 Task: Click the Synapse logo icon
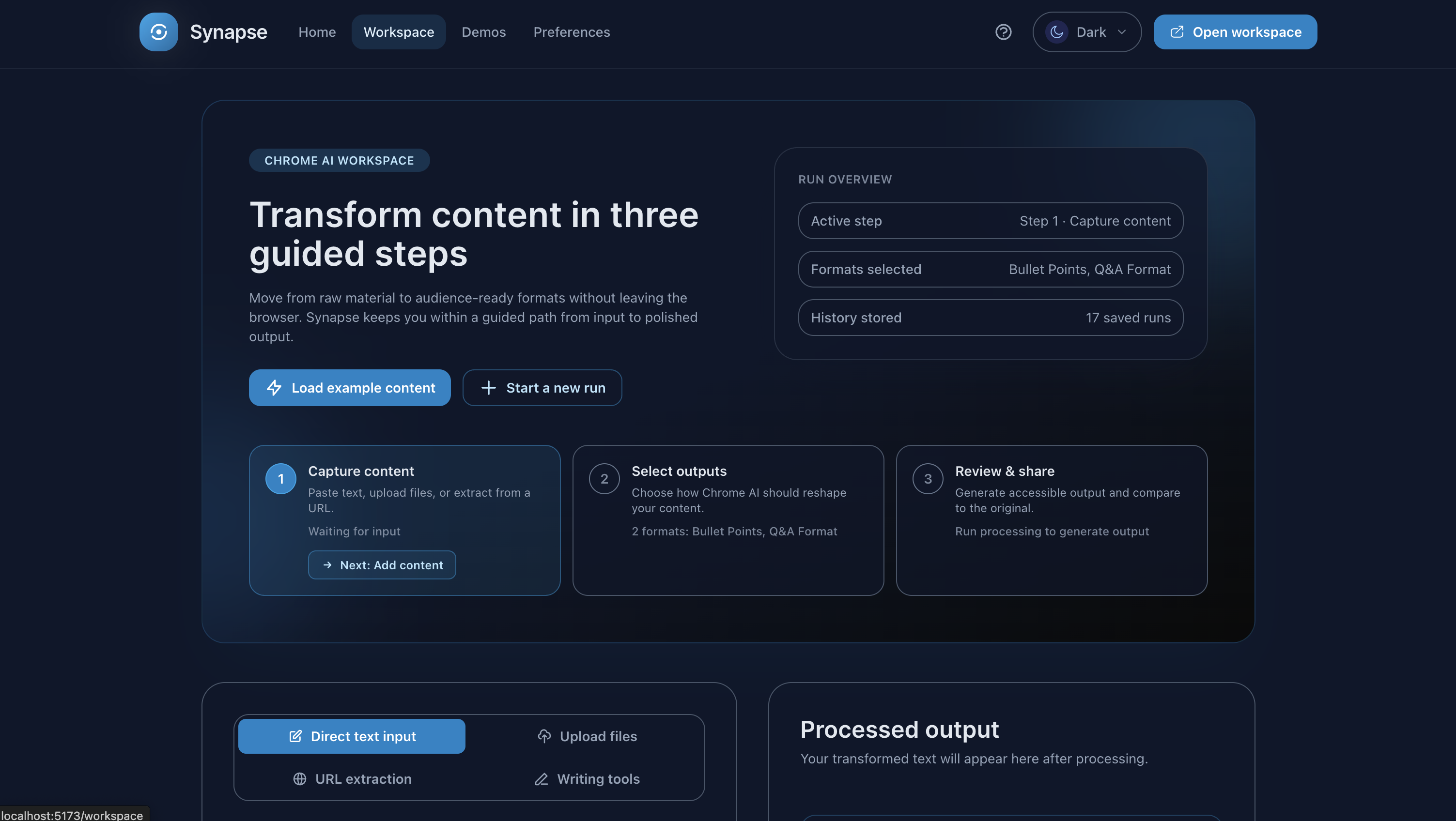[x=158, y=31]
